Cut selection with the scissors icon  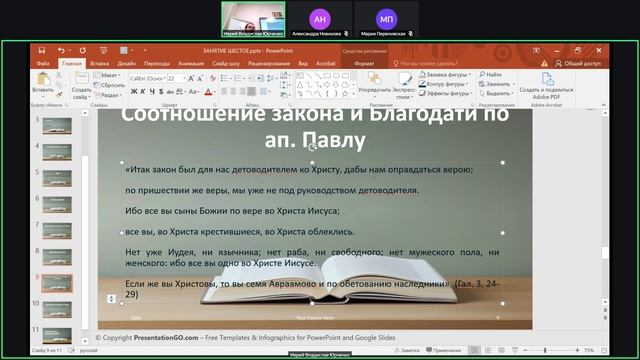tap(59, 75)
